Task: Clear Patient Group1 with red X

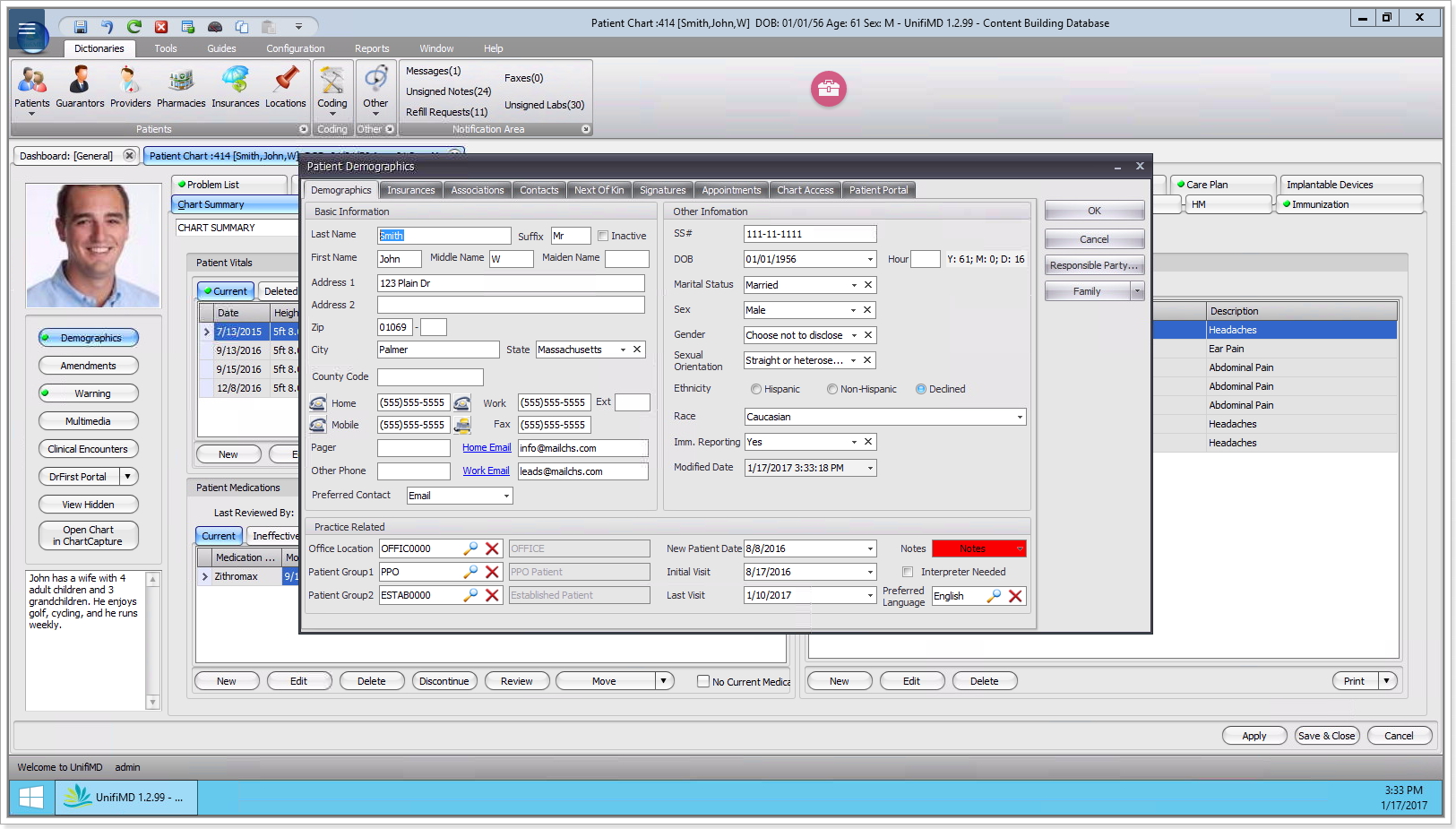Action: pyautogui.click(x=492, y=572)
